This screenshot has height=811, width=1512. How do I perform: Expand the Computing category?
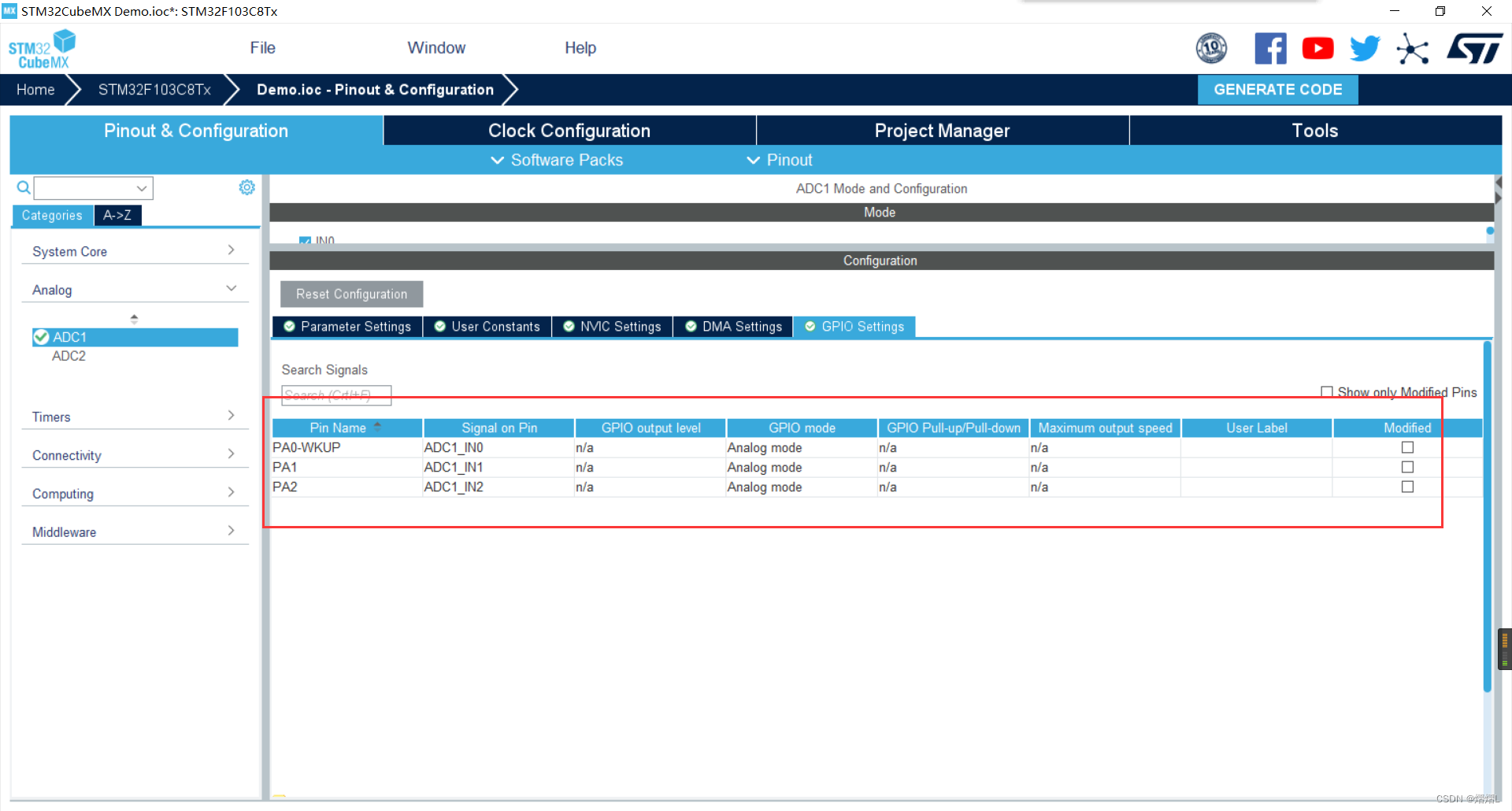coord(135,494)
